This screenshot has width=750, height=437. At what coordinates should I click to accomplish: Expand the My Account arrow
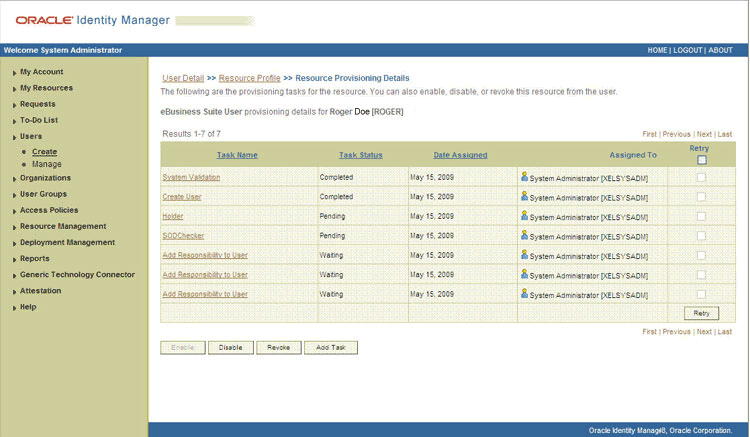pyautogui.click(x=14, y=73)
